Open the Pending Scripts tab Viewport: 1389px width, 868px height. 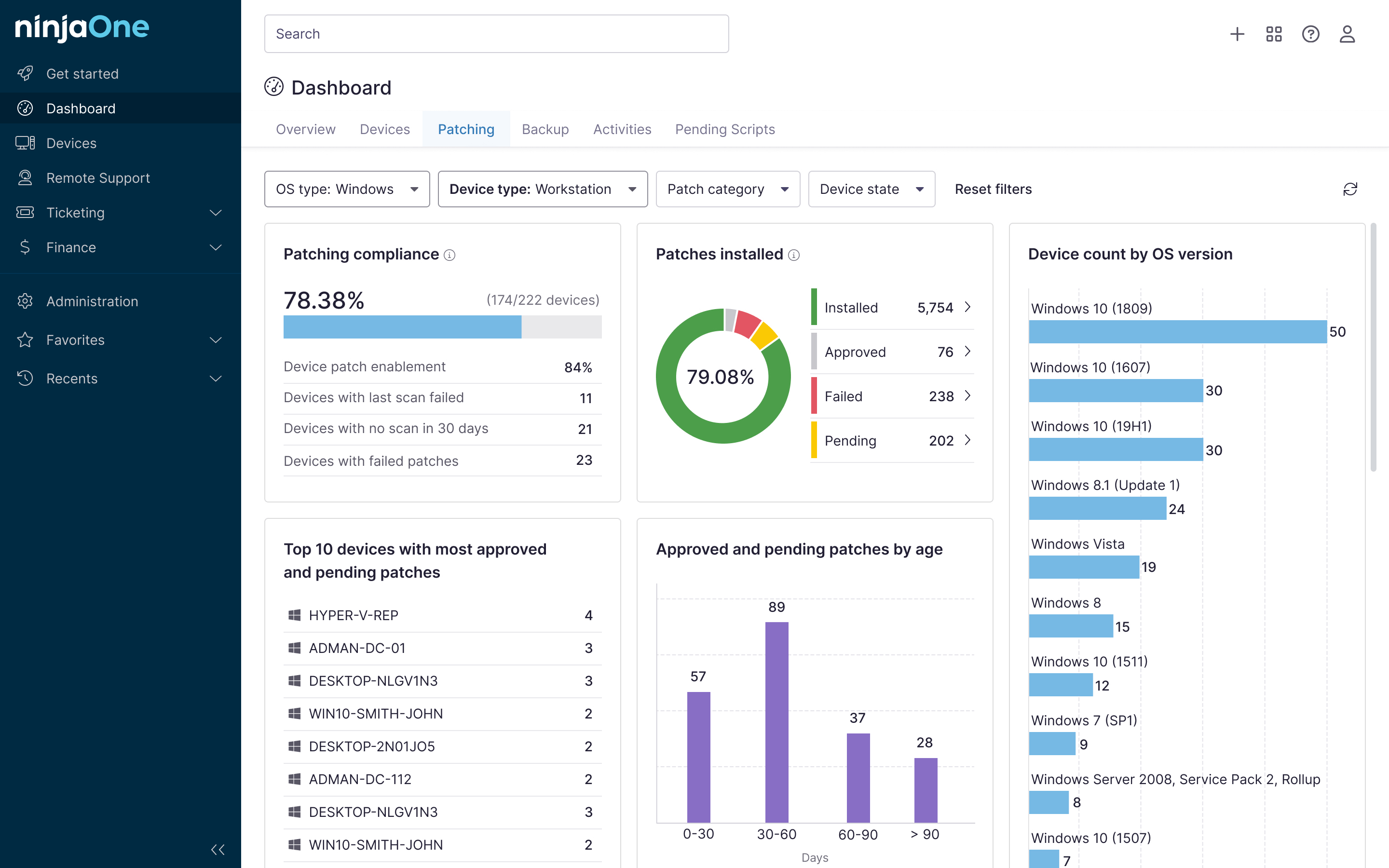pyautogui.click(x=725, y=129)
